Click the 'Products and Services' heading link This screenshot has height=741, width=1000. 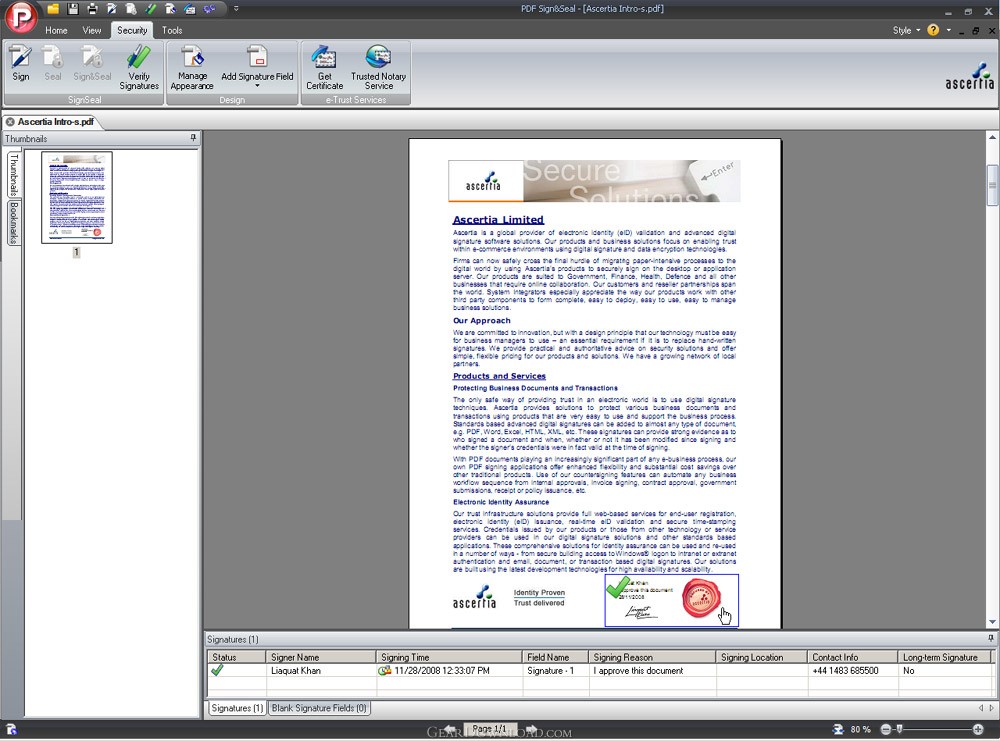(499, 376)
